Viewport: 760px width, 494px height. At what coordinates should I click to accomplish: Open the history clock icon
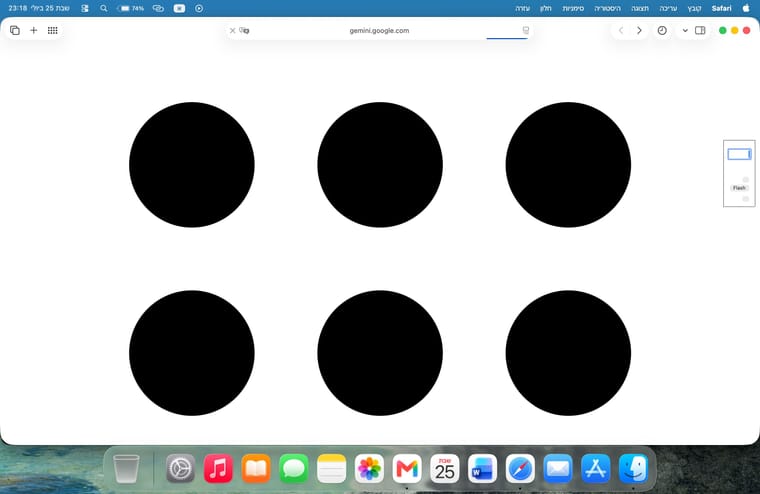point(662,30)
